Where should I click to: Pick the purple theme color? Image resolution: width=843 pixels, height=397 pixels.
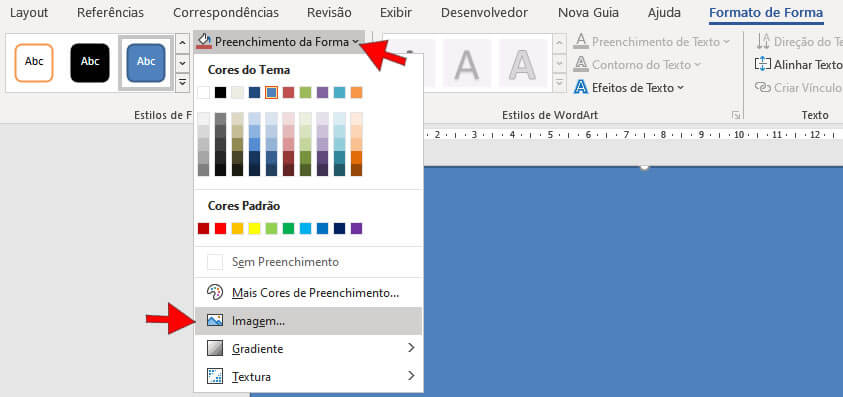click(x=322, y=93)
